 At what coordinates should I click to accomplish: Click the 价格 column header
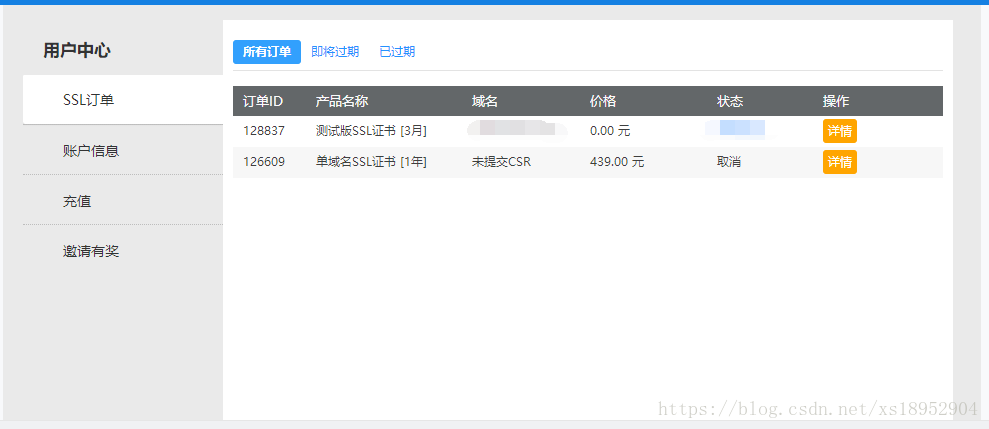coord(602,101)
